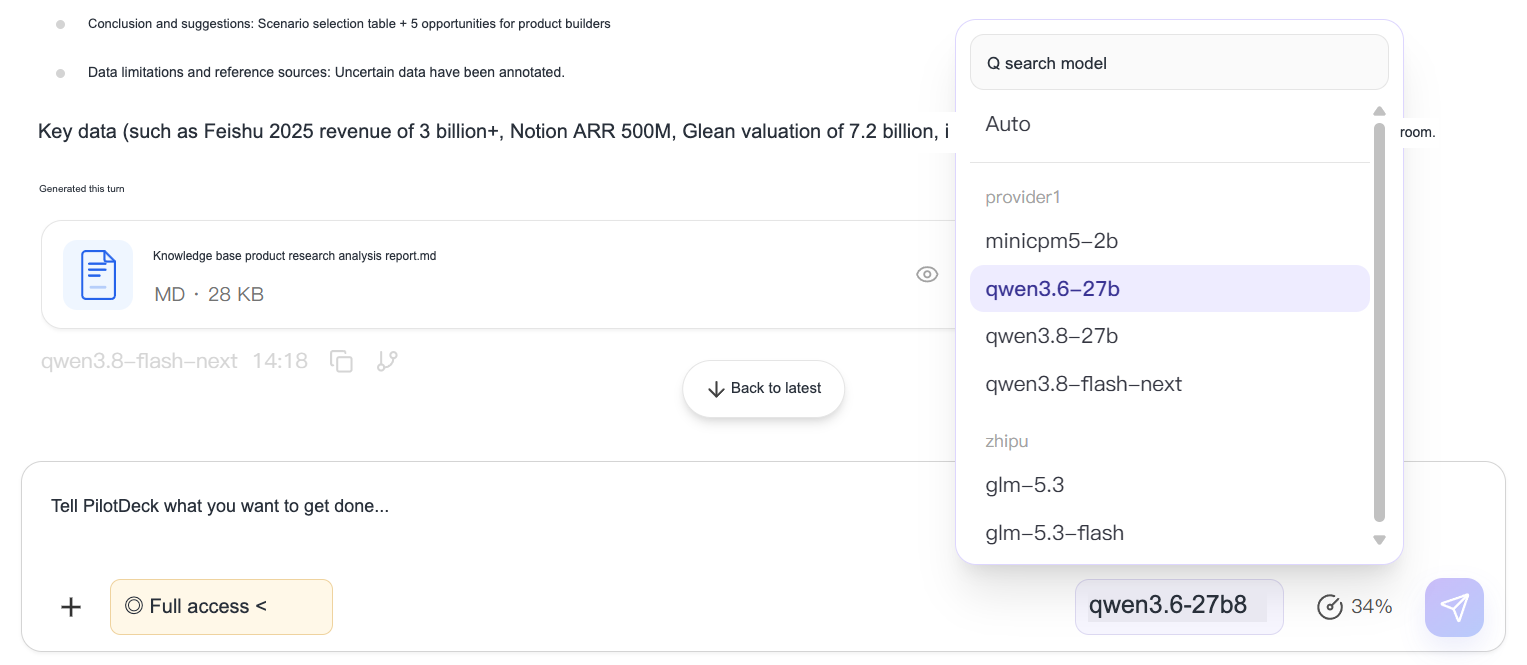Send the message with the paper plane button
Image resolution: width=1527 pixels, height=665 pixels.
1454,607
